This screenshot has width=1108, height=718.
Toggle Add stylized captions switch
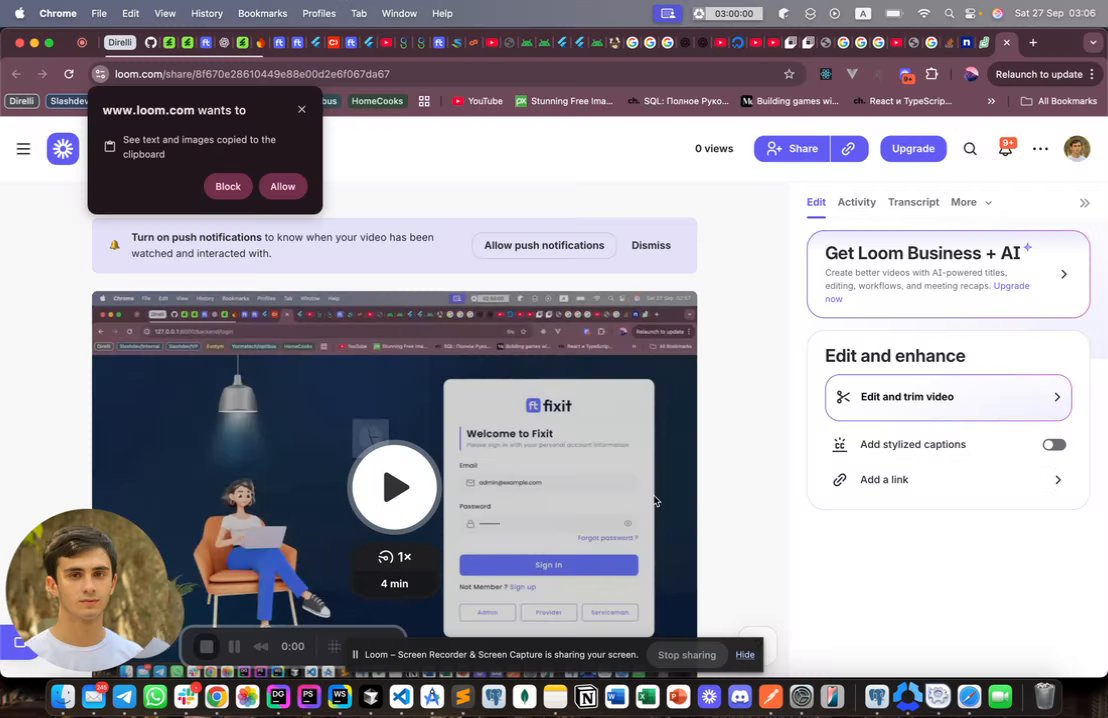point(1054,445)
